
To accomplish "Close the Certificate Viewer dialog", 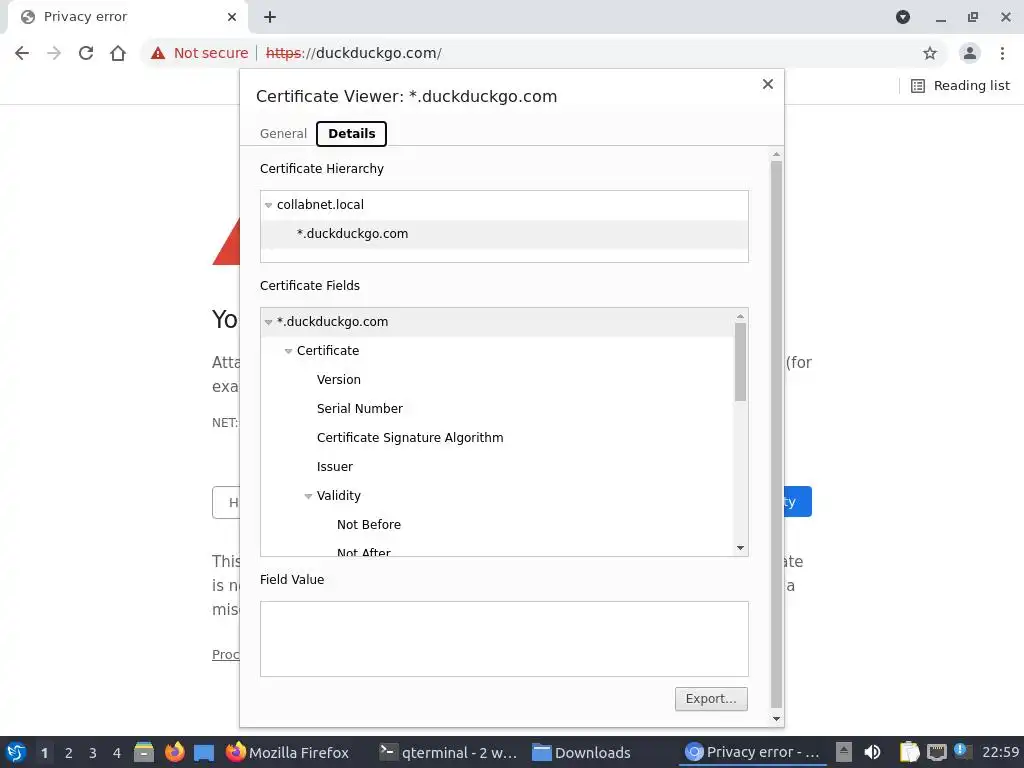I will click(x=767, y=84).
